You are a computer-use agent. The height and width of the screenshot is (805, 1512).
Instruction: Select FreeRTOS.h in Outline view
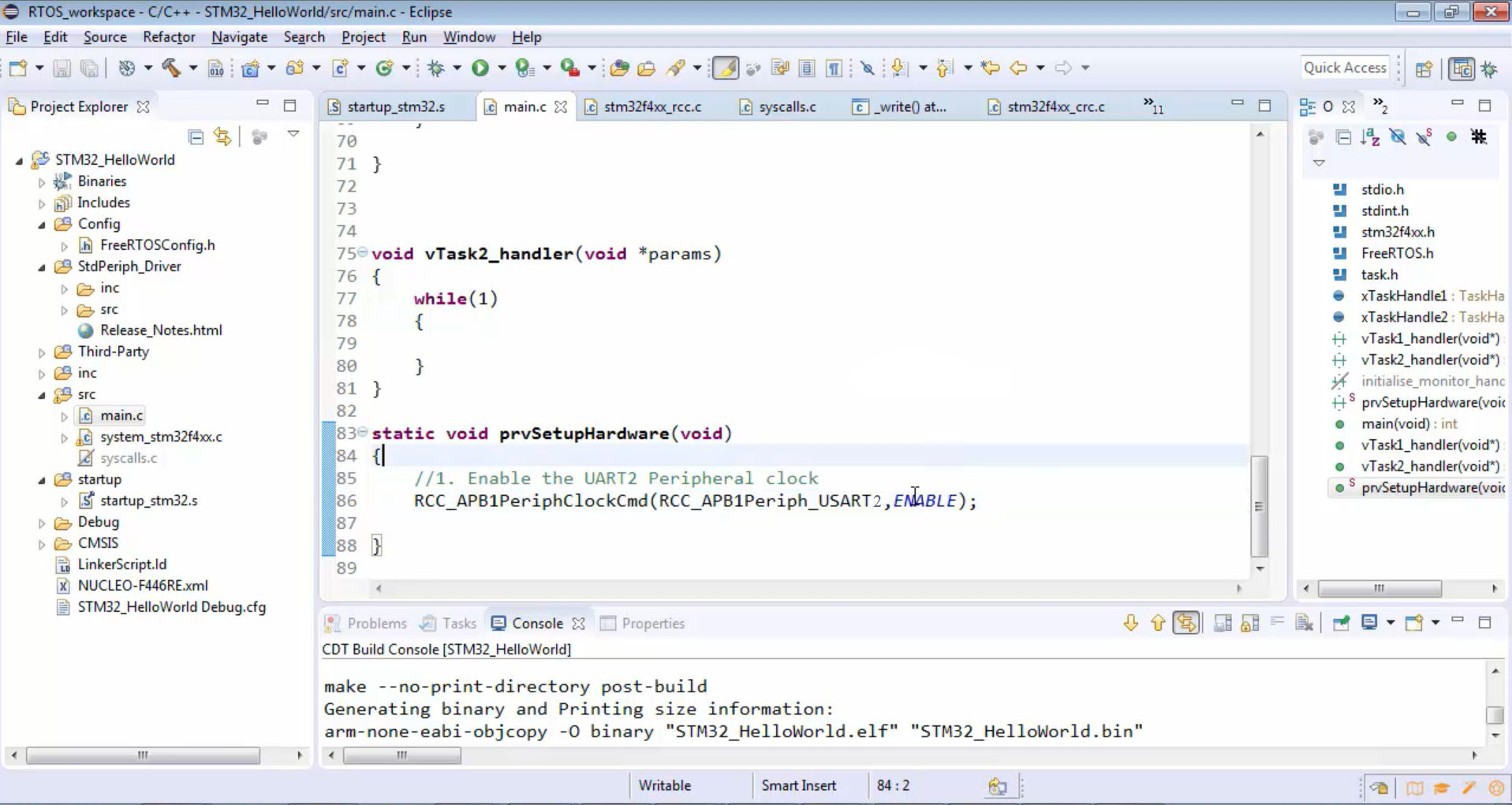[x=1397, y=253]
